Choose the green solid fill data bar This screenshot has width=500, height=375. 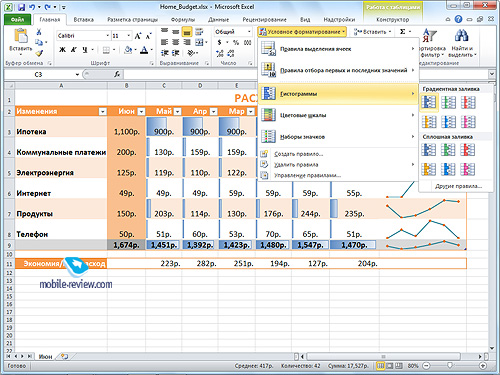(x=448, y=150)
